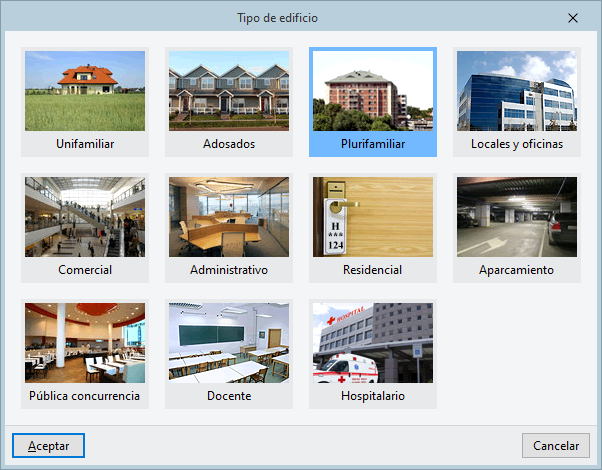Confirm selection with the Aceptar button
This screenshot has height=470, width=602.
[x=48, y=445]
